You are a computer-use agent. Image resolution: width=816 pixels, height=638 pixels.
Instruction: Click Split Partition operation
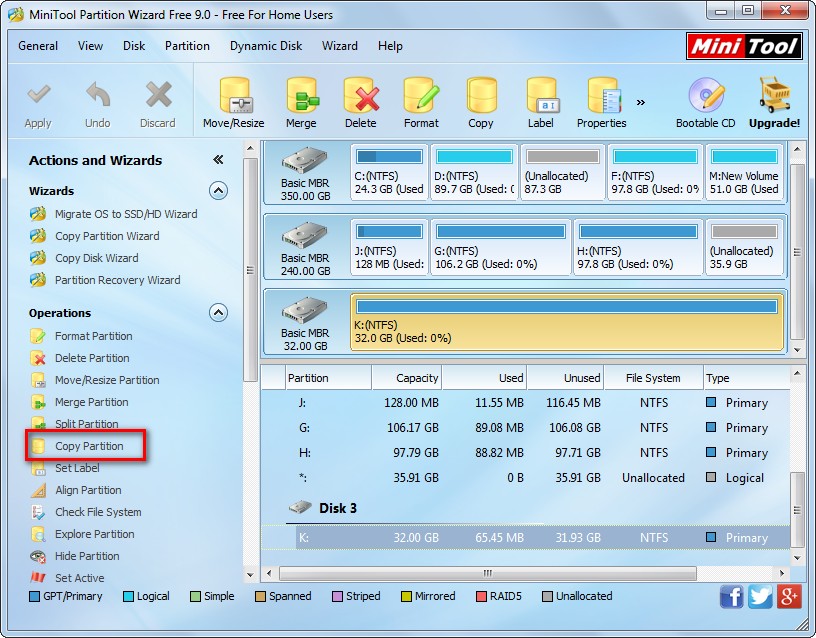tap(74, 424)
